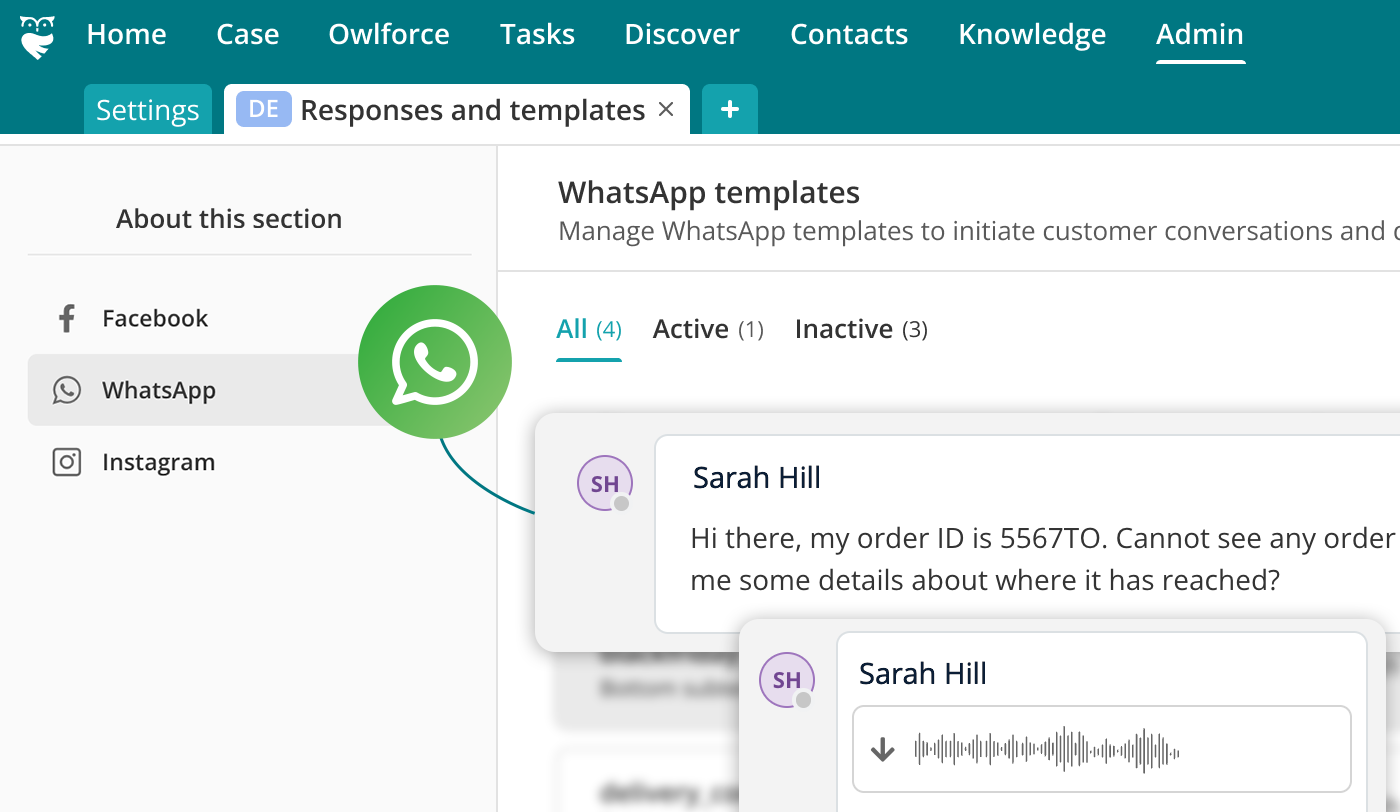Open the Admin menu

[x=1199, y=33]
